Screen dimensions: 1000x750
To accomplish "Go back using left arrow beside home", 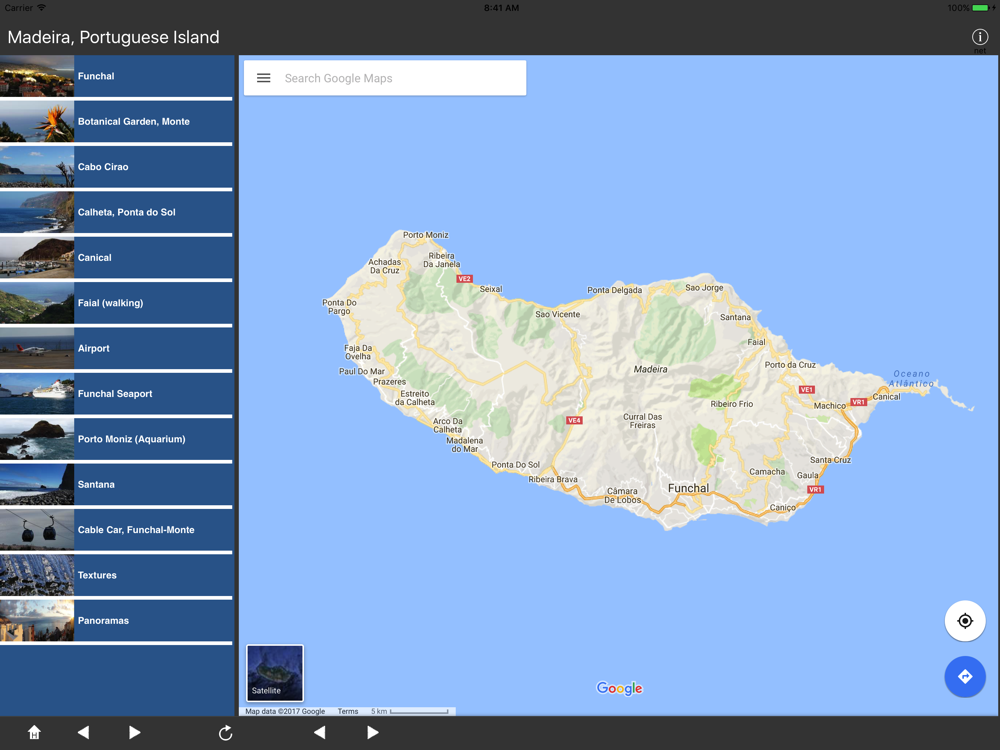I will [83, 733].
